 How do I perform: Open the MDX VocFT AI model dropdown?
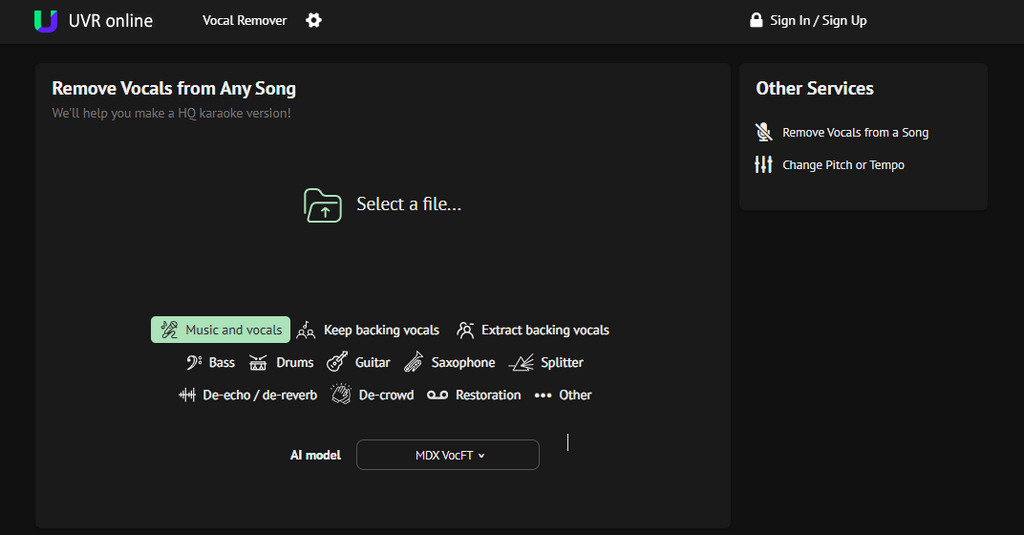448,455
